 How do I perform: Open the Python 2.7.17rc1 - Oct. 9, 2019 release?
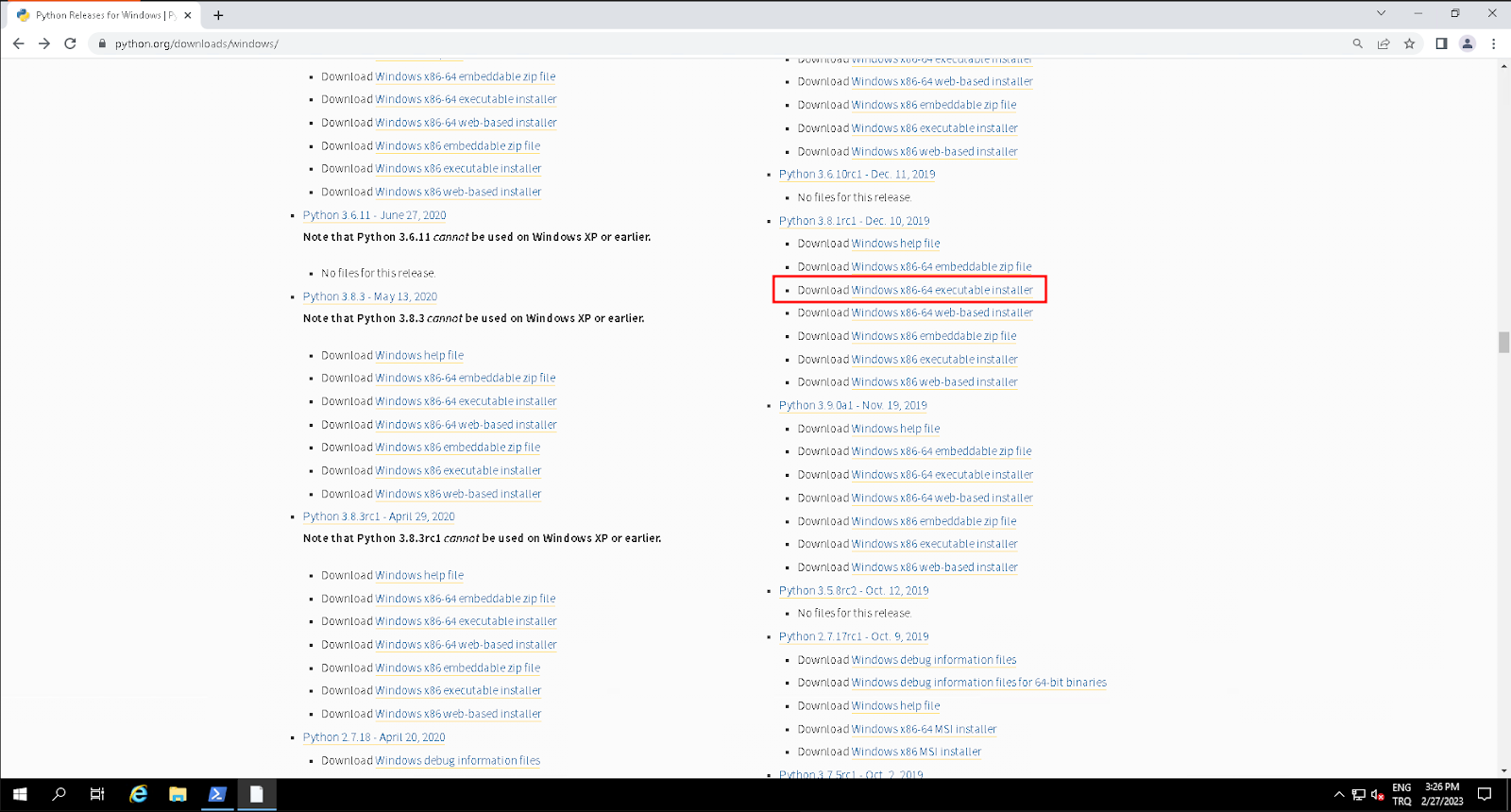(854, 636)
